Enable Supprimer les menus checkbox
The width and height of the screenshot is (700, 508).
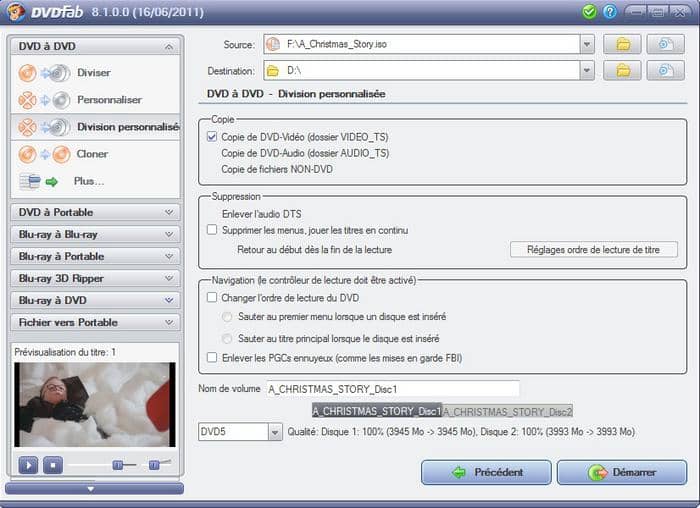[x=212, y=230]
